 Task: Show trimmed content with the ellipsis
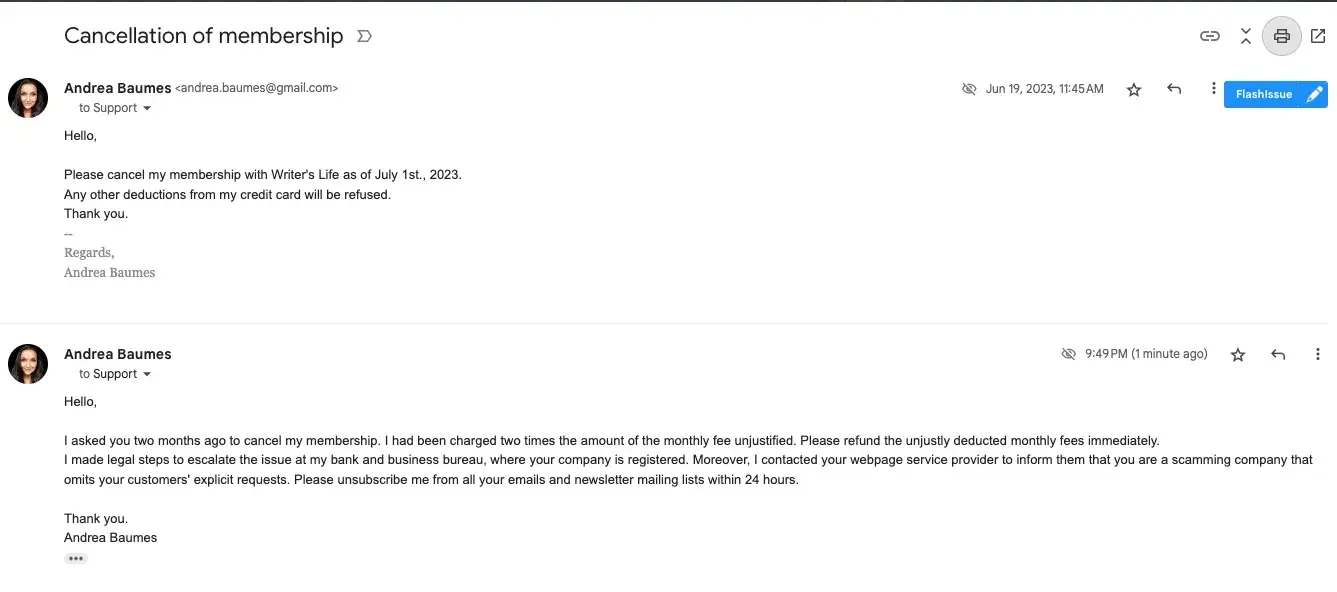76,559
